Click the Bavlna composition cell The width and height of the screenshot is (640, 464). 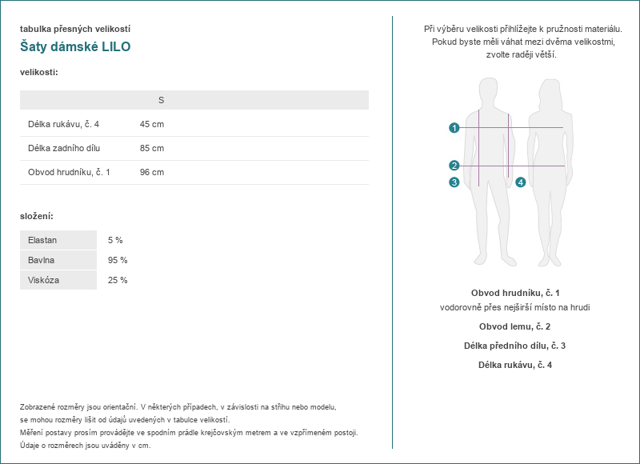click(x=58, y=260)
